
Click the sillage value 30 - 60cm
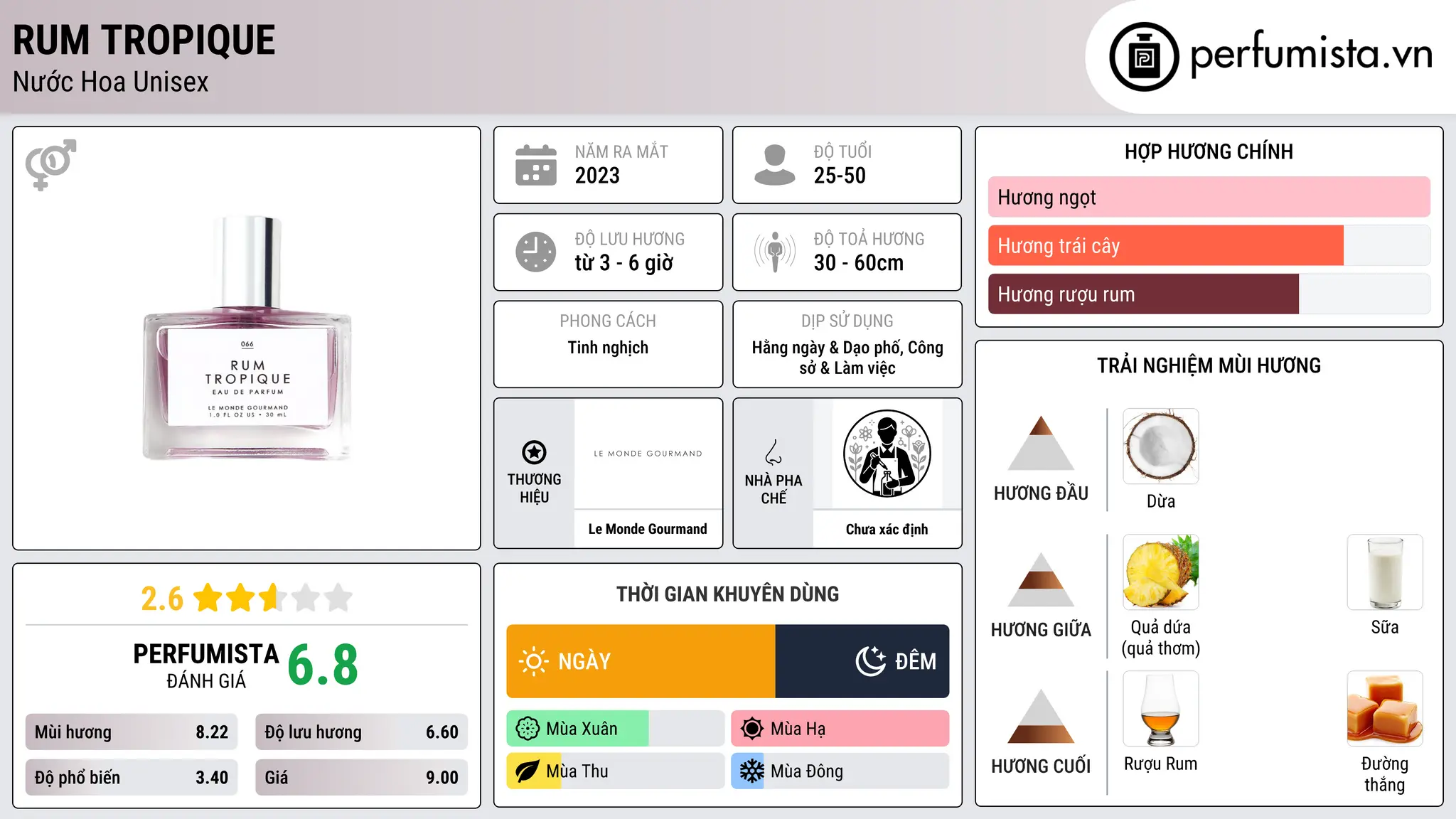point(859,263)
